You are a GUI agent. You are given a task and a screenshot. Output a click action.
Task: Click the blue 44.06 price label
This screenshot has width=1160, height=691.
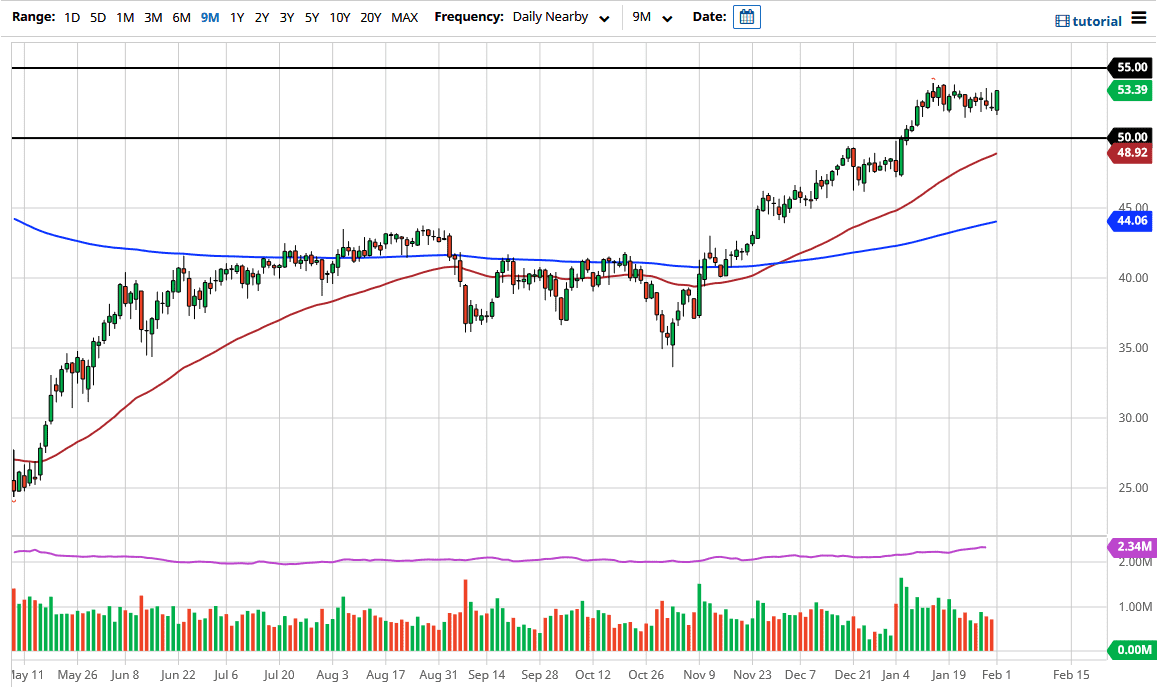[x=1132, y=221]
